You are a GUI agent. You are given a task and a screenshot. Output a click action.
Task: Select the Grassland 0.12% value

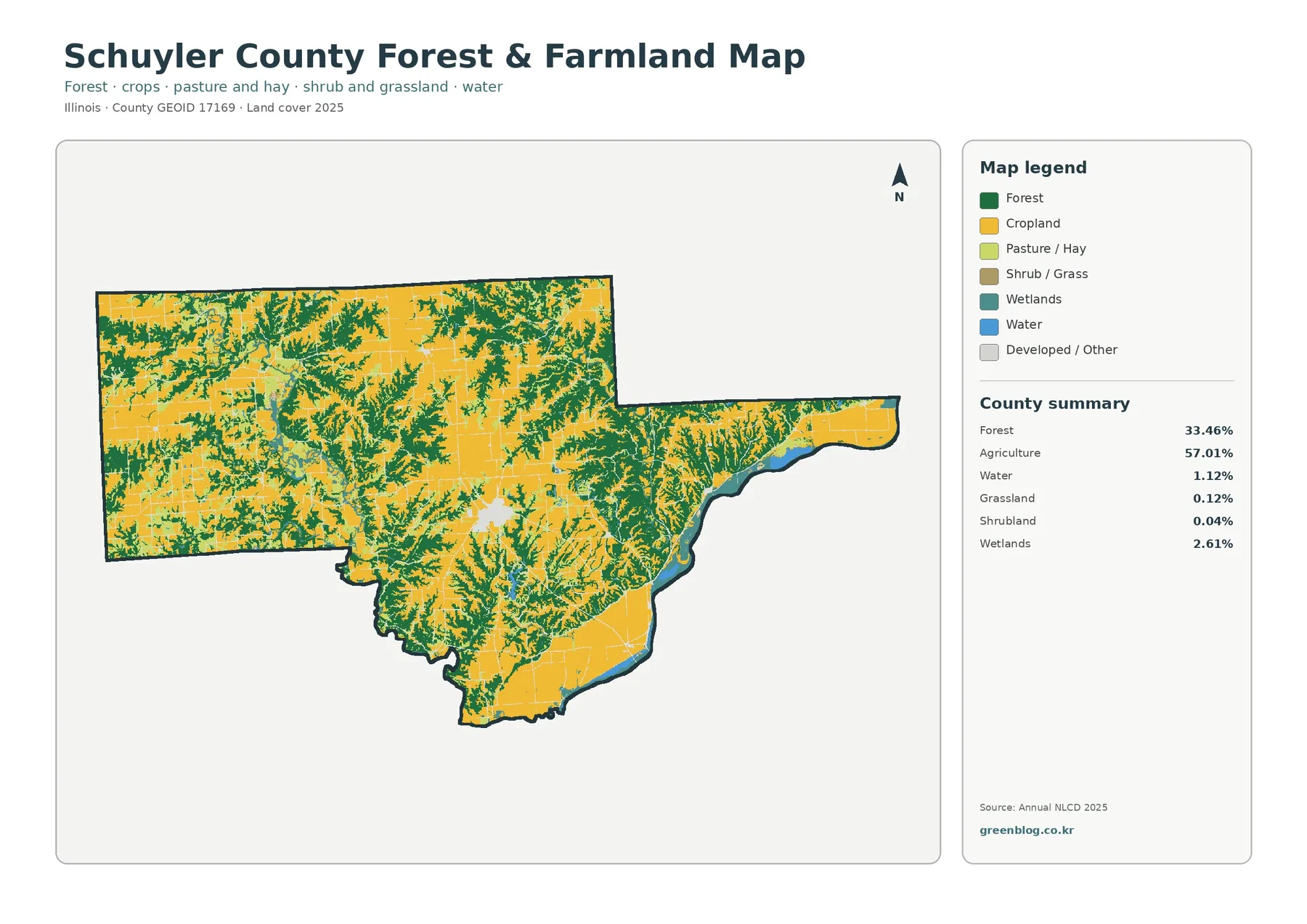pyautogui.click(x=1213, y=499)
